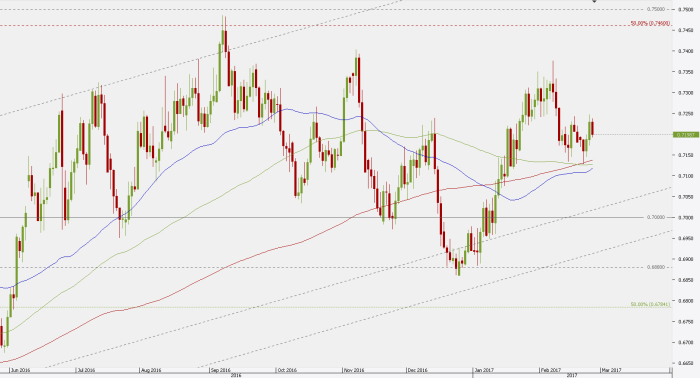Select the December 2016 lowest candlestick

tap(458, 267)
